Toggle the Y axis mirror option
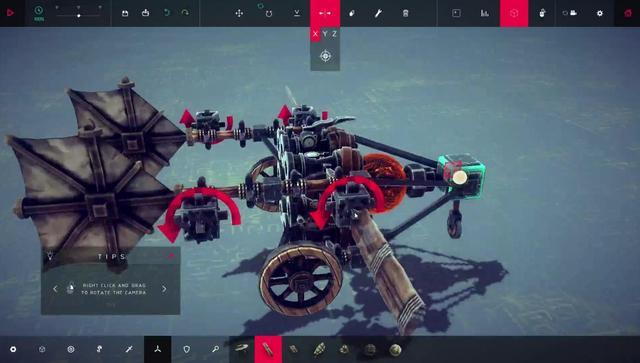Viewport: 640px width, 363px height. (x=325, y=34)
